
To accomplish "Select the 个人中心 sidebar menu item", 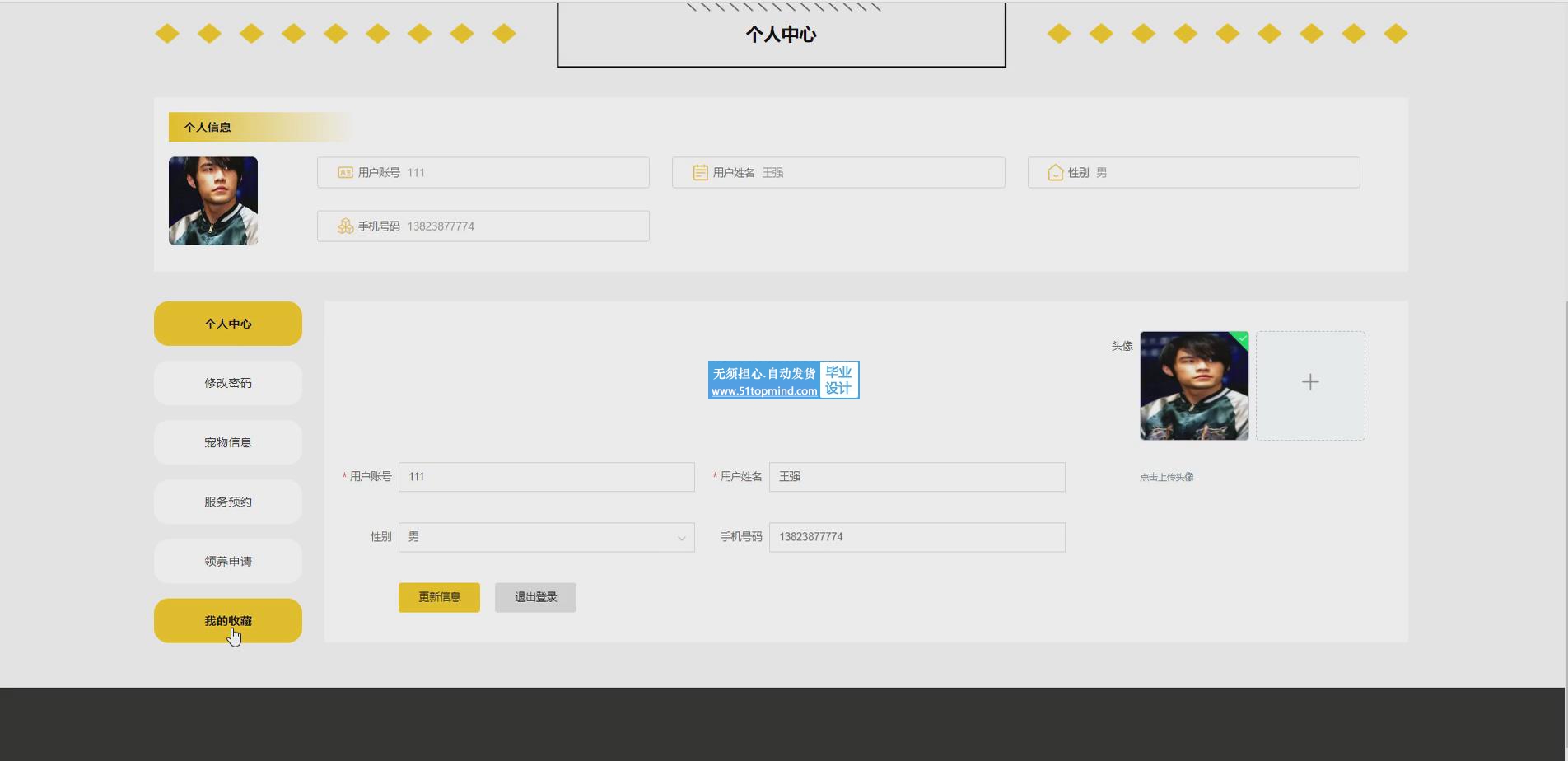I will tap(228, 324).
